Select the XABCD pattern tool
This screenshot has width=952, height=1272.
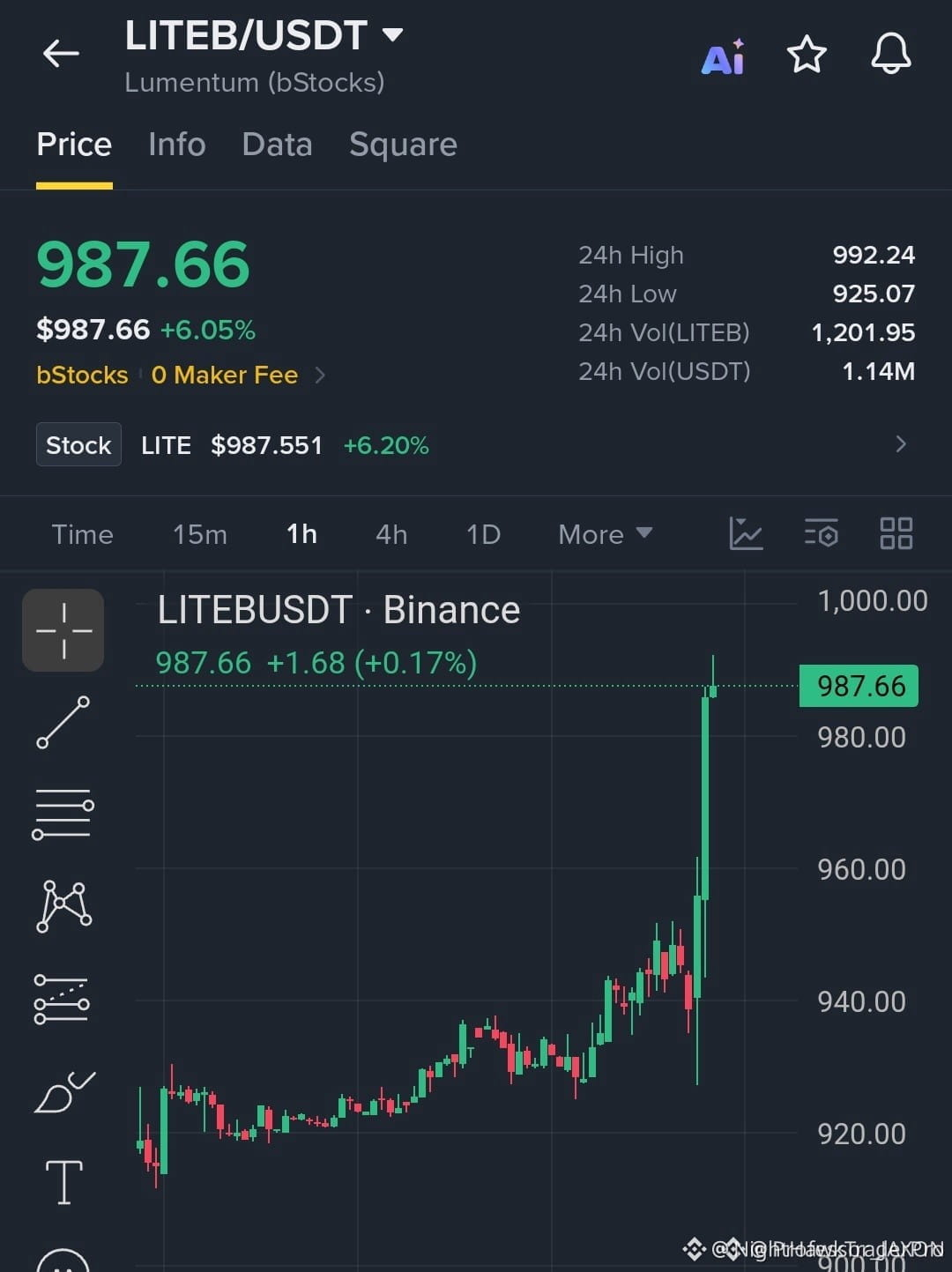[x=63, y=905]
